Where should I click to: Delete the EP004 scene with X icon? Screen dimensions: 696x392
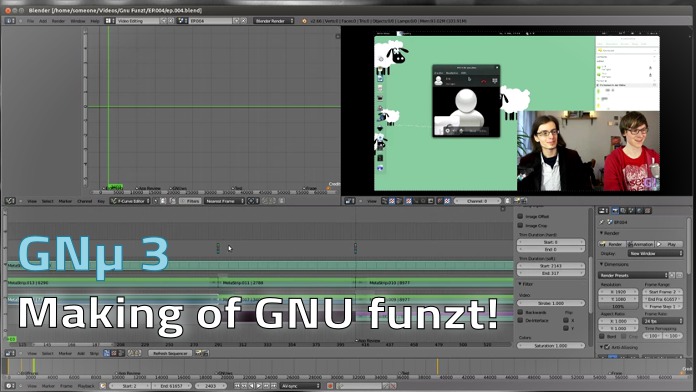[244, 21]
